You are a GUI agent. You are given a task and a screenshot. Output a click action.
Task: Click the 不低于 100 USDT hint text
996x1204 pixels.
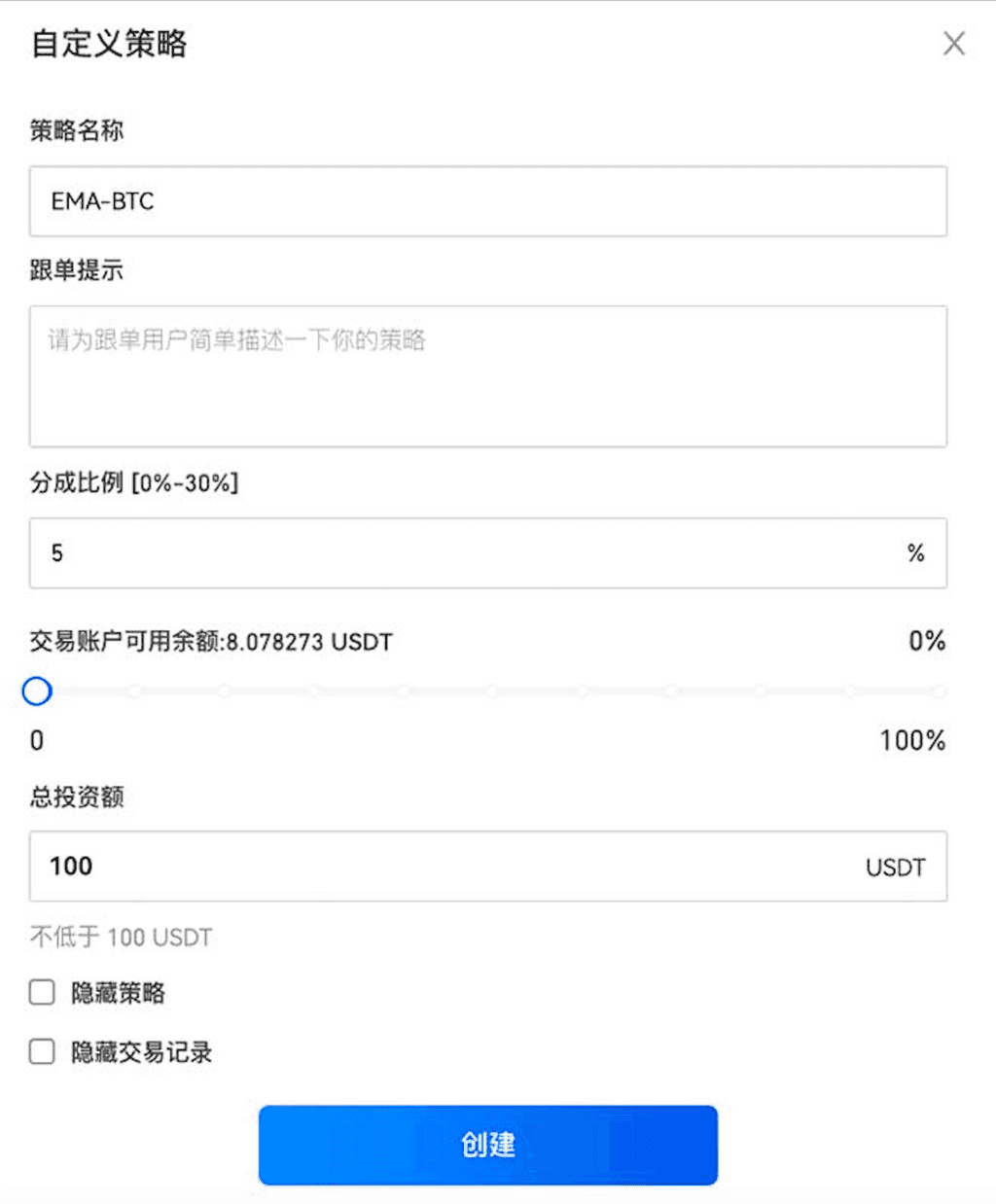pos(121,938)
